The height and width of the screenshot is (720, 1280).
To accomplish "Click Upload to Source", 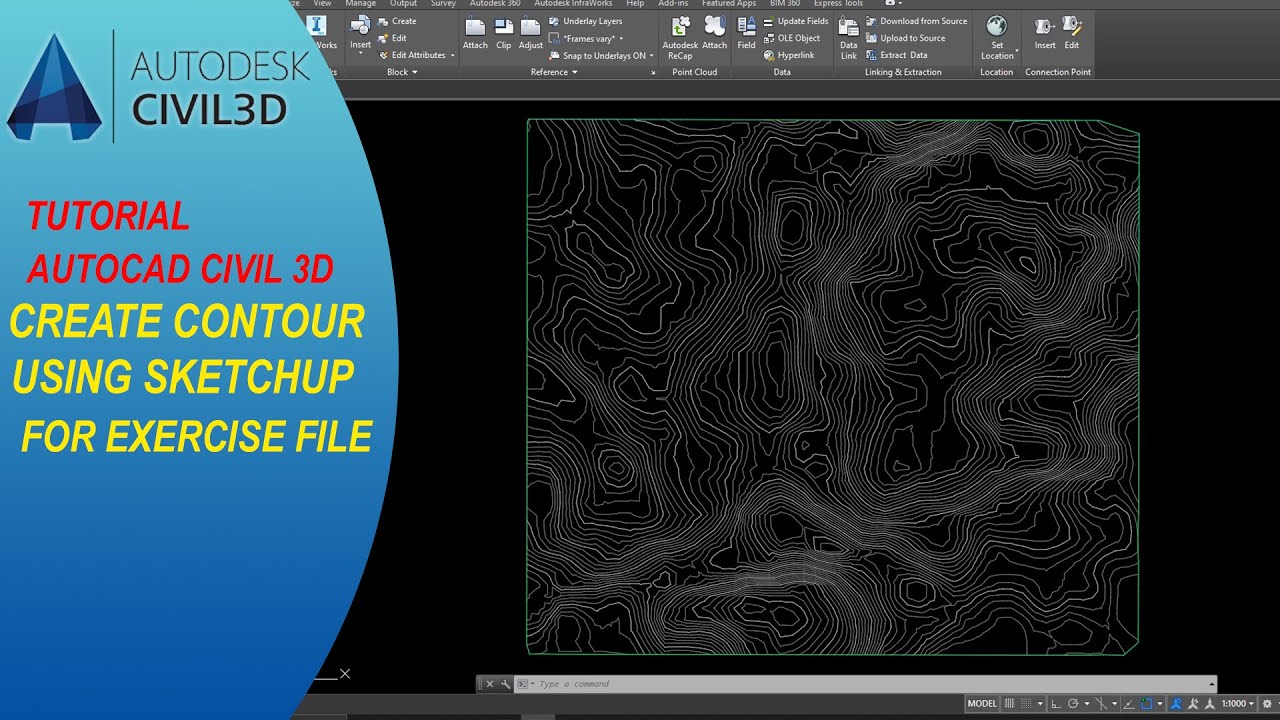I will pyautogui.click(x=906, y=38).
